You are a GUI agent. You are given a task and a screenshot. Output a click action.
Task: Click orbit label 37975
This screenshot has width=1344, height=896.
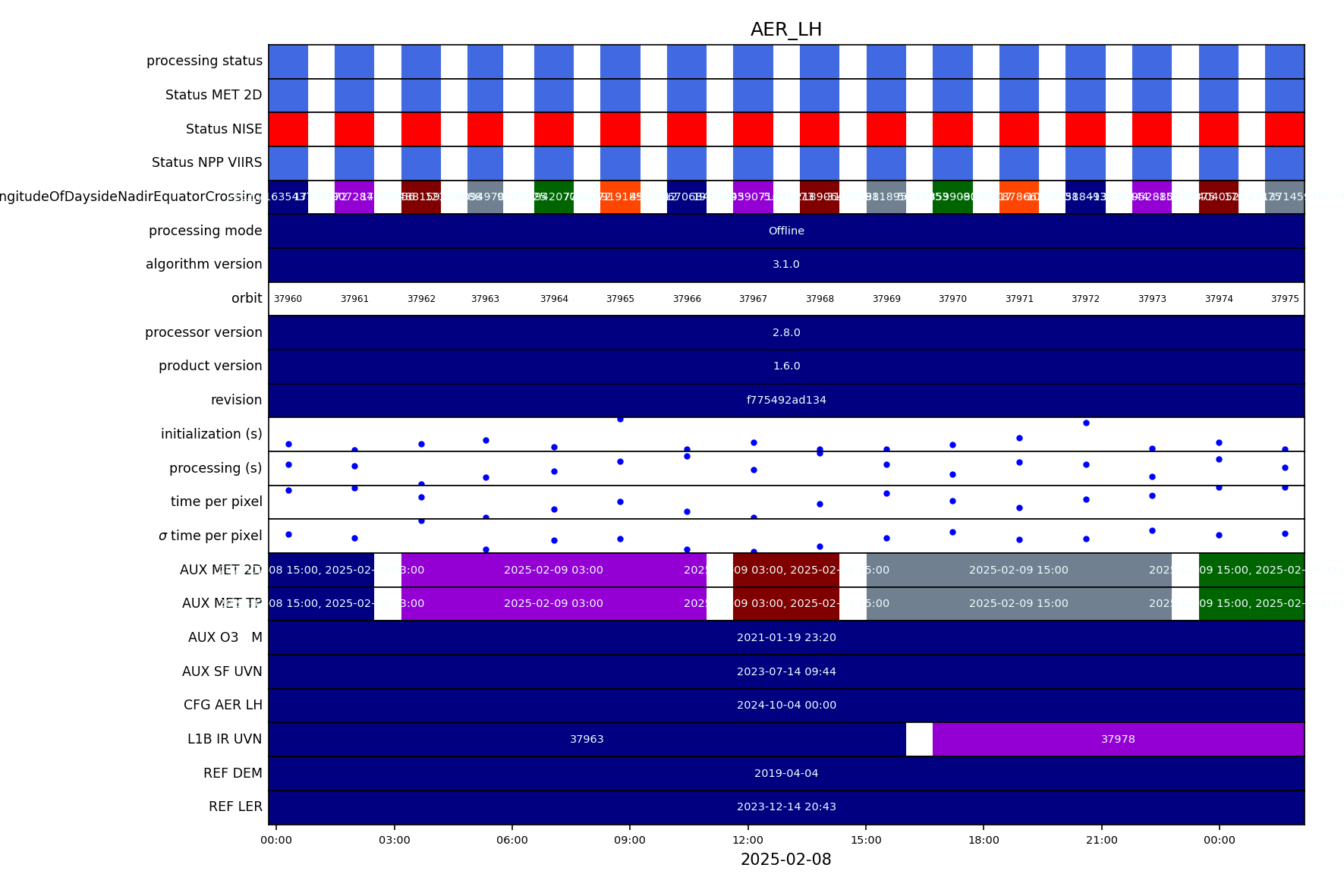click(x=1285, y=299)
